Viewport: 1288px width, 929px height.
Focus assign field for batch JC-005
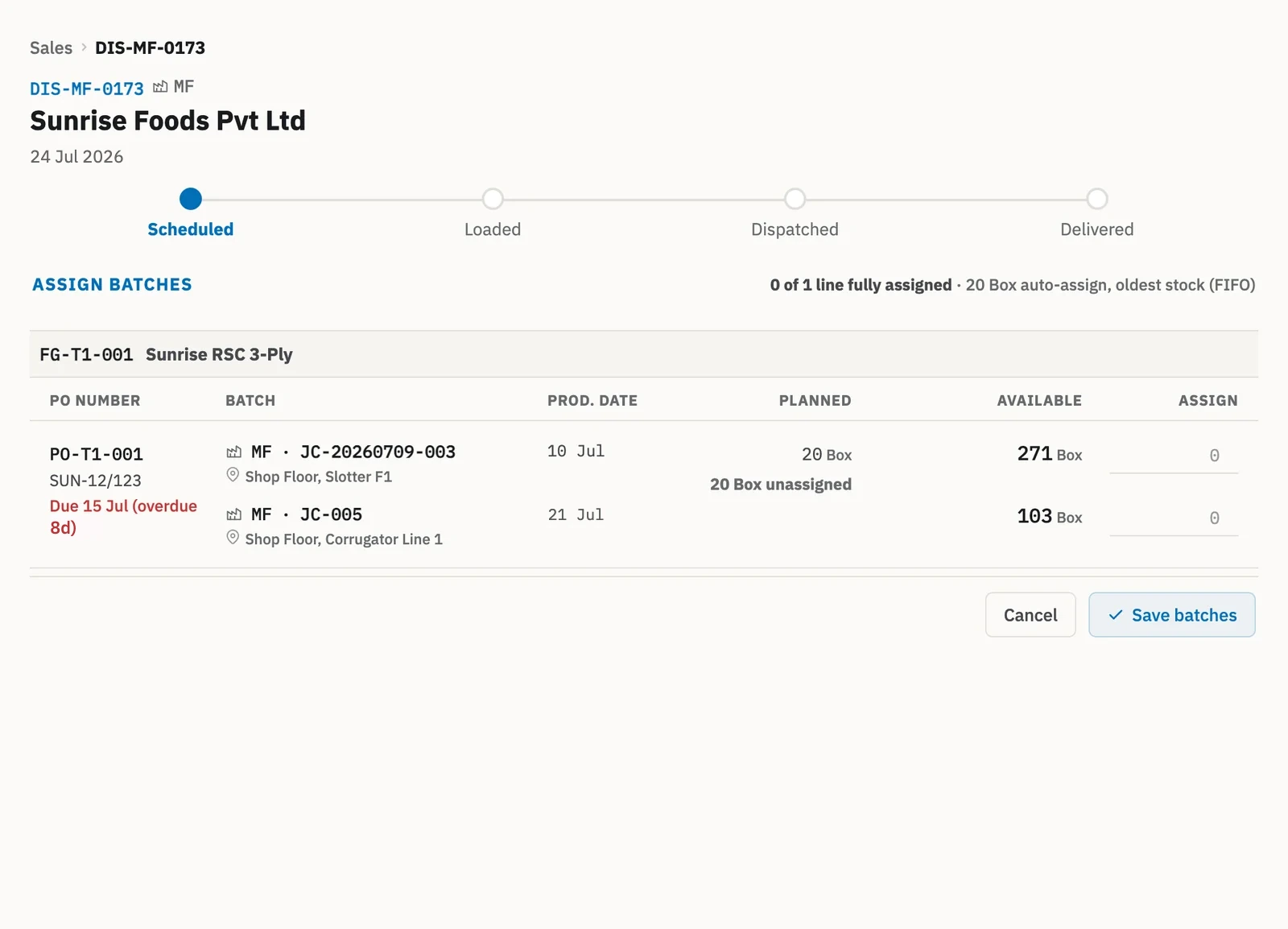click(1174, 518)
